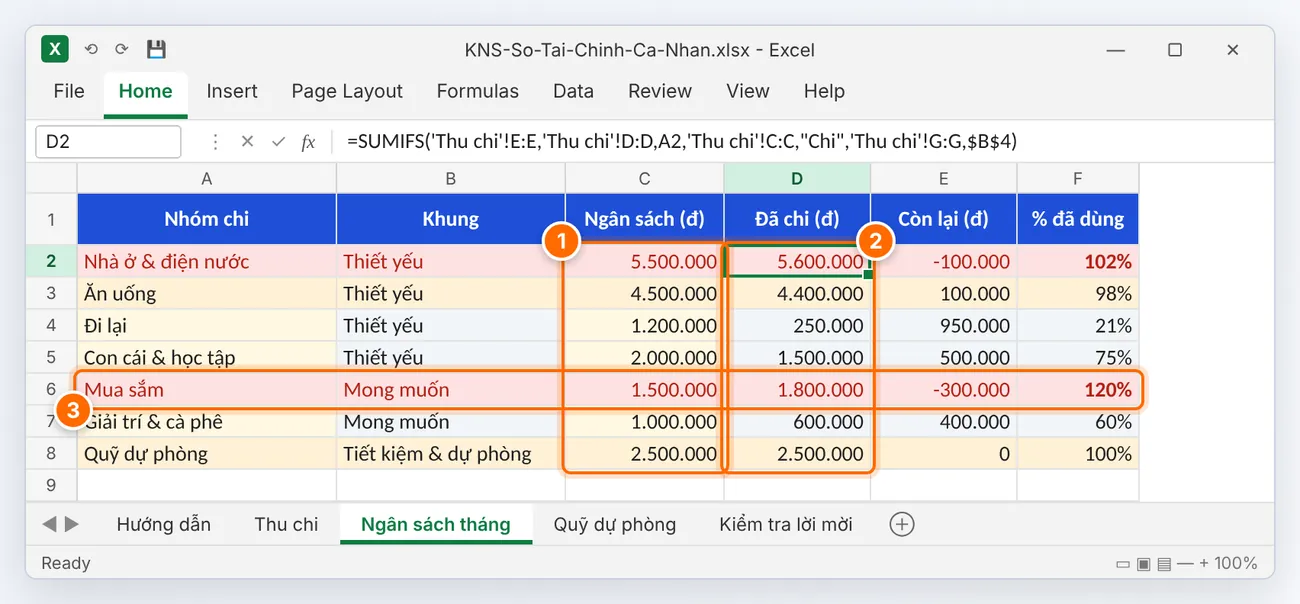Add a new sheet with the plus icon
The height and width of the screenshot is (604, 1300).
902,524
